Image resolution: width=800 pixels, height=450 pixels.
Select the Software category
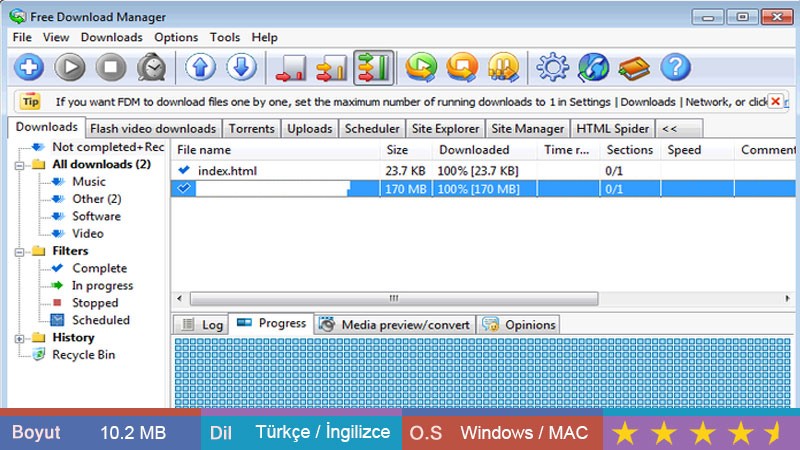click(x=96, y=216)
